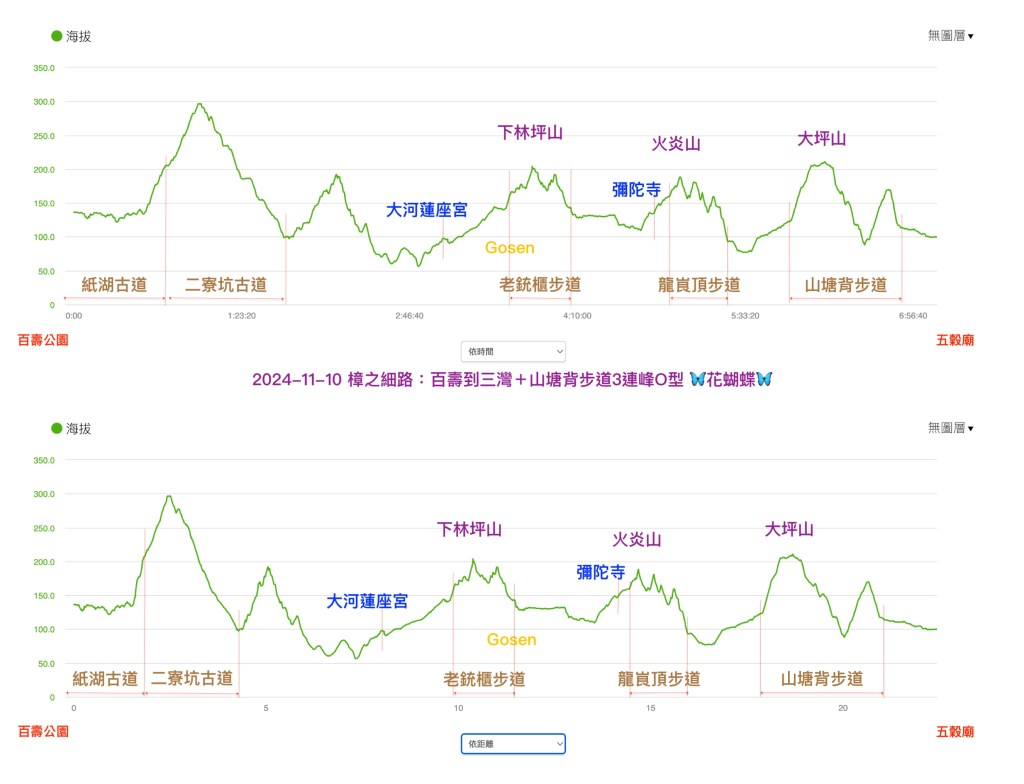Click the left butterfly icon in the title

[x=698, y=379]
